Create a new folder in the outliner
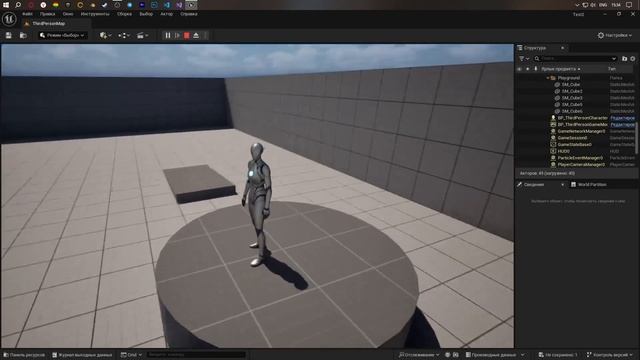The width and height of the screenshot is (640, 360). [x=624, y=59]
